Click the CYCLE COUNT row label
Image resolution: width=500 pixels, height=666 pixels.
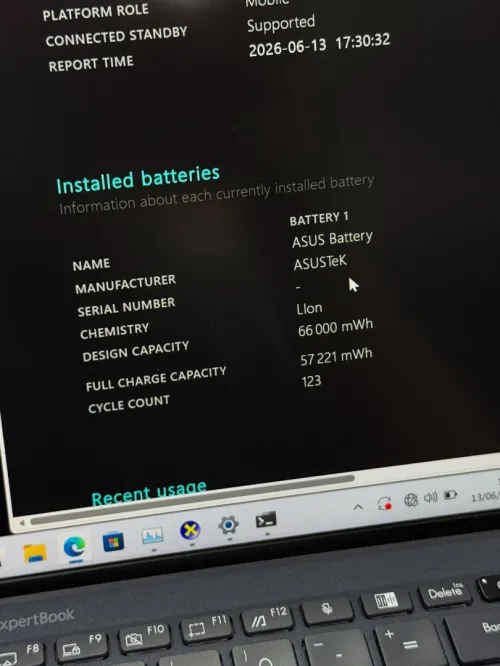[x=129, y=404]
